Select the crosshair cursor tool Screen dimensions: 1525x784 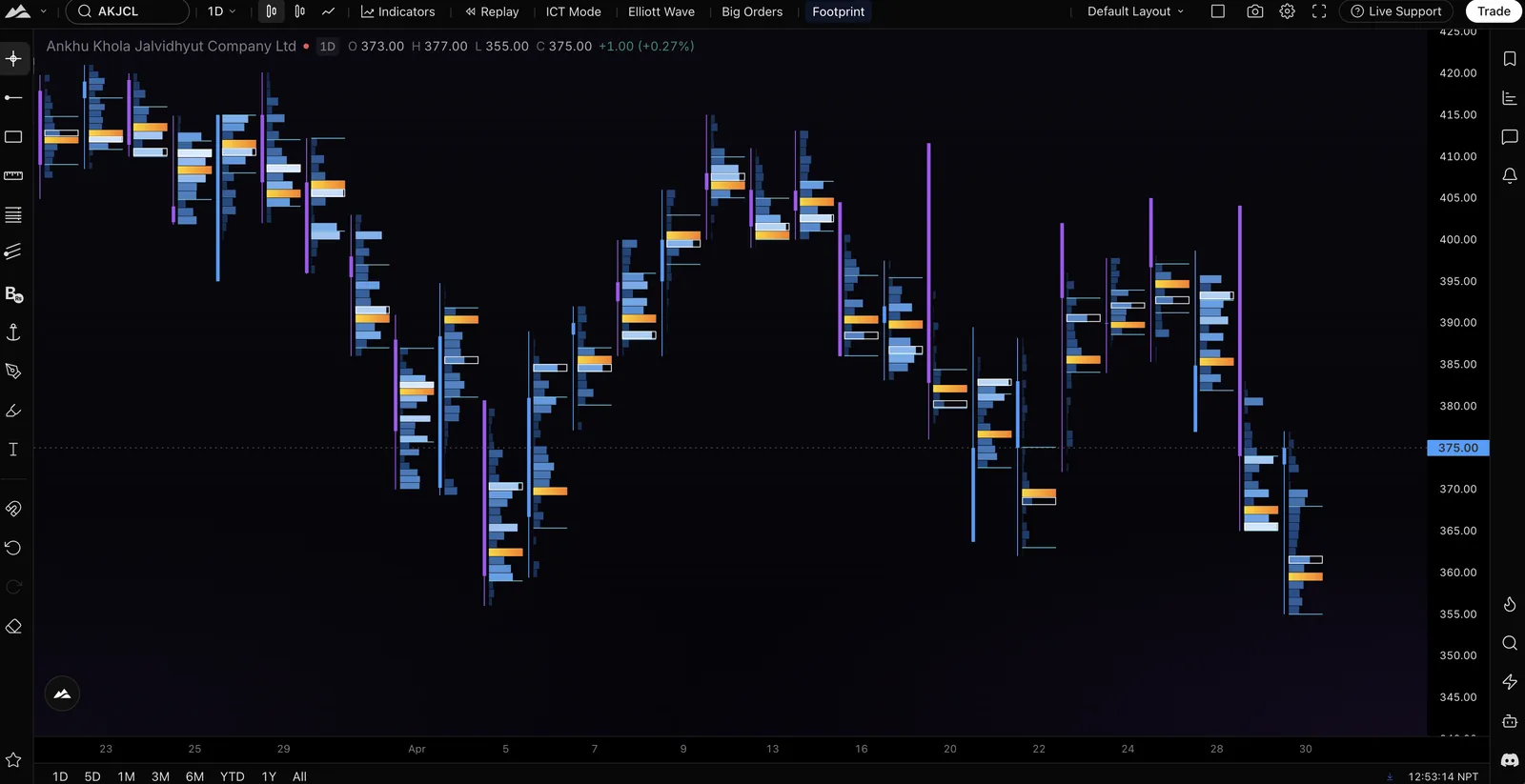tap(13, 59)
